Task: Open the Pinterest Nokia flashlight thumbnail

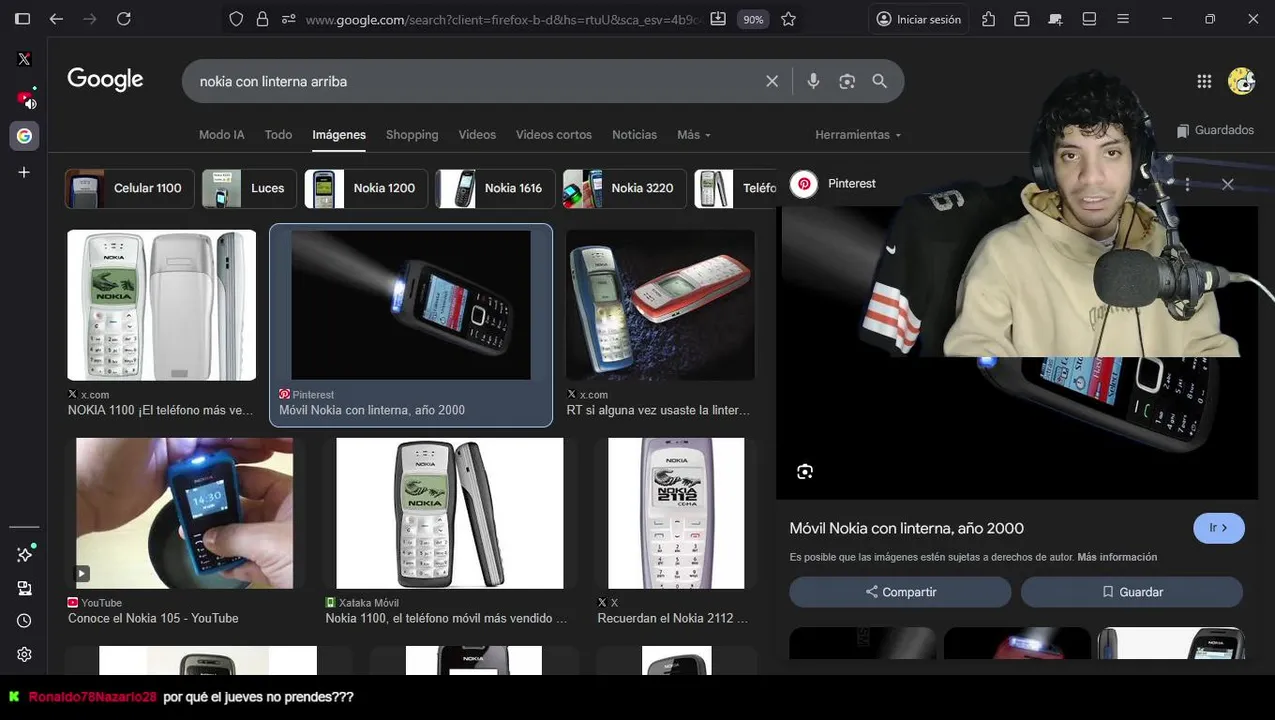Action: click(411, 305)
